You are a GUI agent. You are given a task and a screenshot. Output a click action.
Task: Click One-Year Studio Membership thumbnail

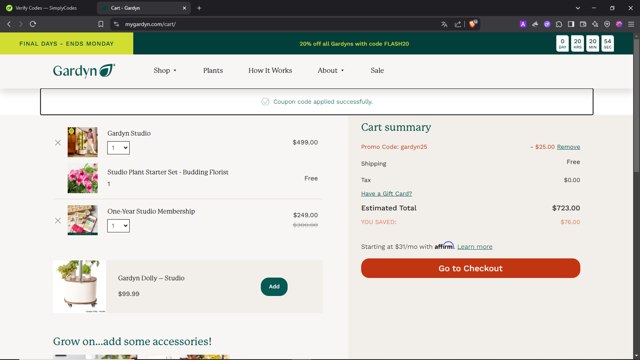82,220
